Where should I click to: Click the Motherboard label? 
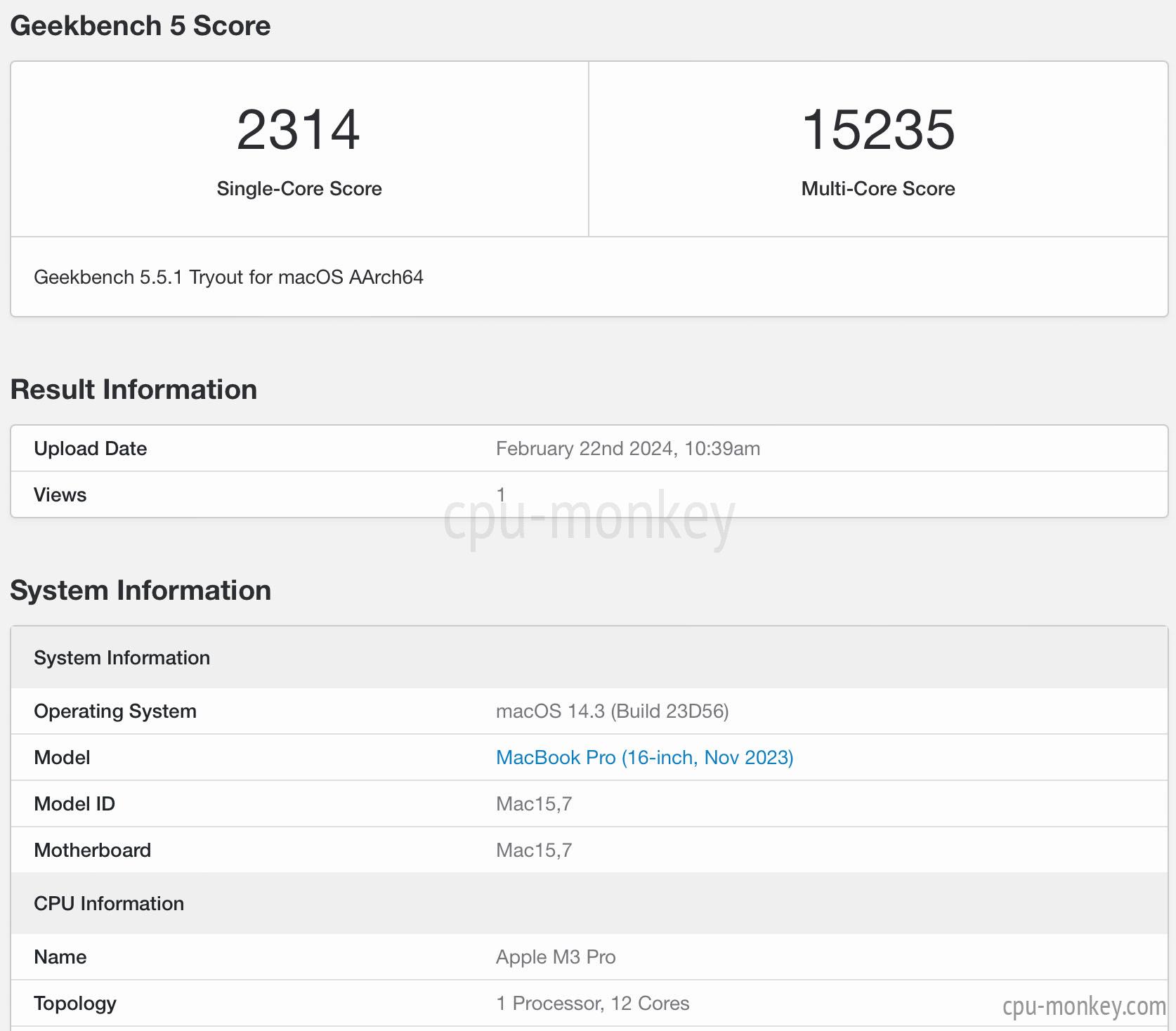(93, 850)
